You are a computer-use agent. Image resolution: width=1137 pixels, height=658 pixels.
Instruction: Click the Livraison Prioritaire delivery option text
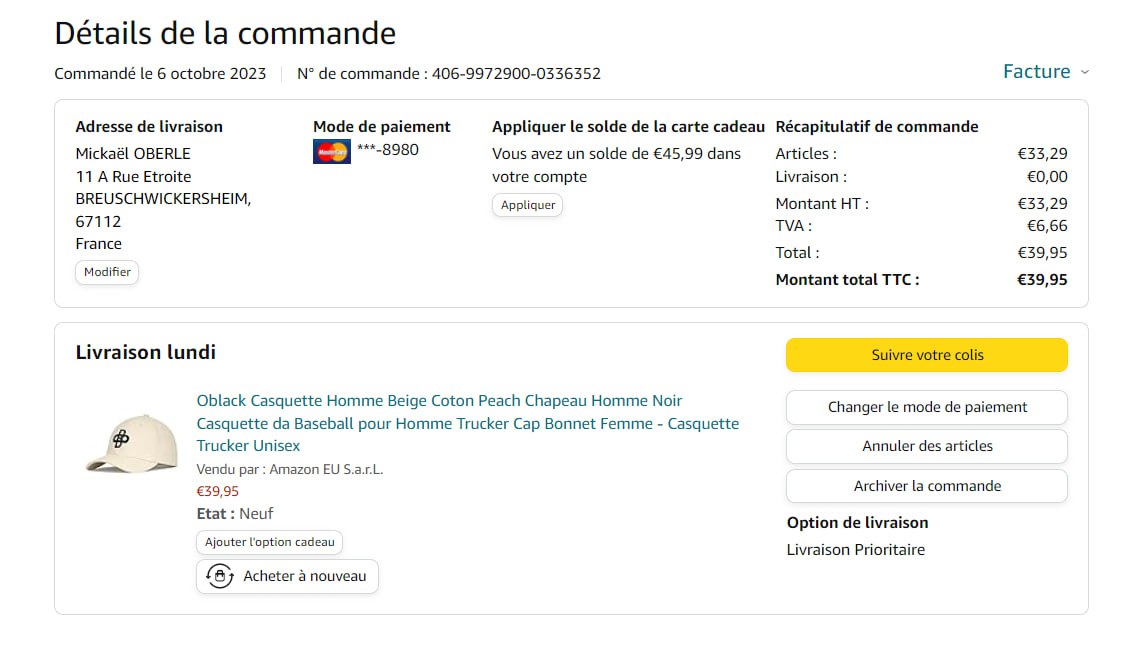click(856, 550)
